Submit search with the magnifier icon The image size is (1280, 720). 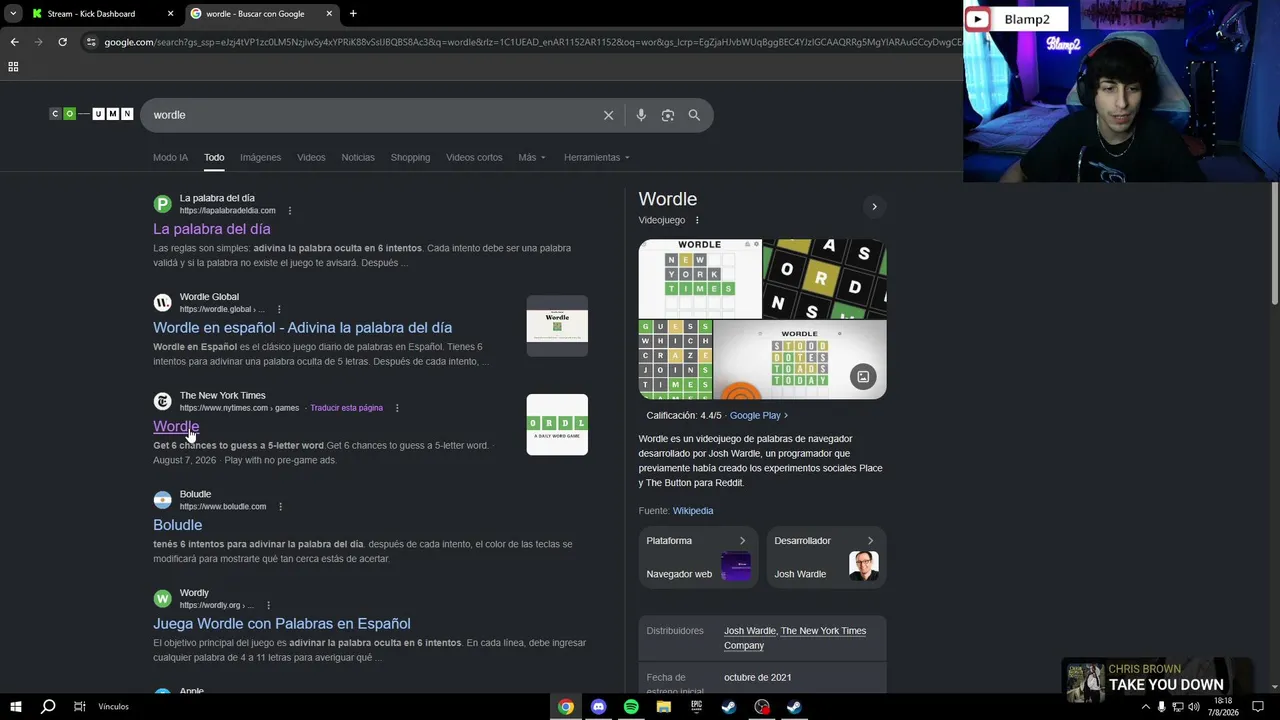(694, 115)
